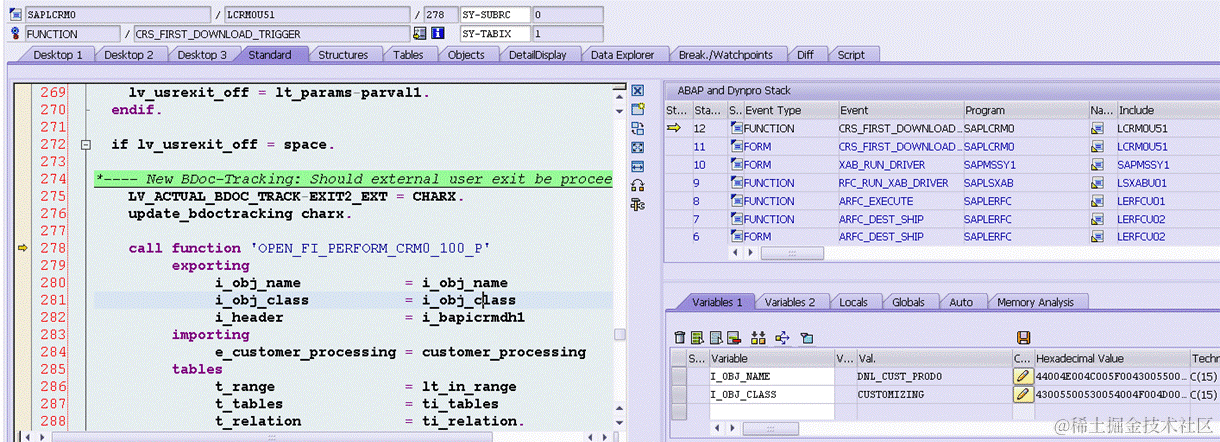Click the full-screen tool icon beside the editor
This screenshot has width=1220, height=442.
pos(638,147)
